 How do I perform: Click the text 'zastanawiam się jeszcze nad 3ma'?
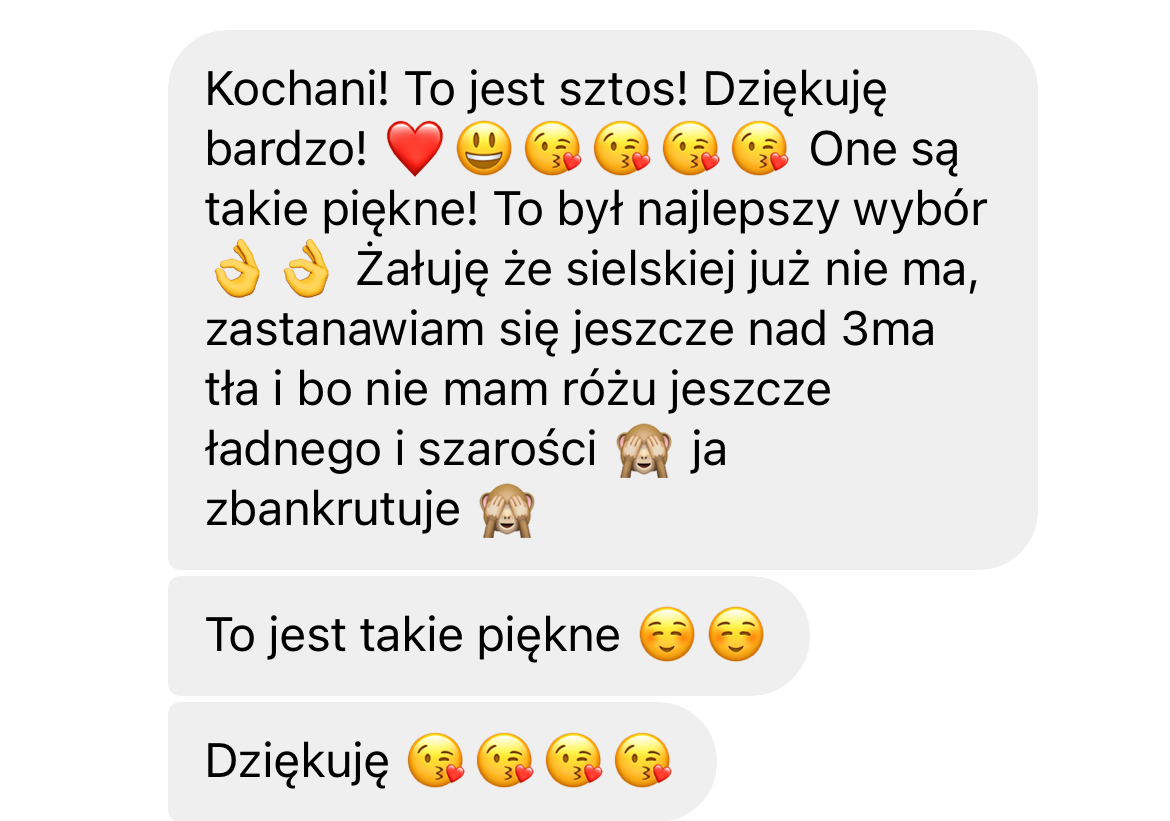[570, 331]
